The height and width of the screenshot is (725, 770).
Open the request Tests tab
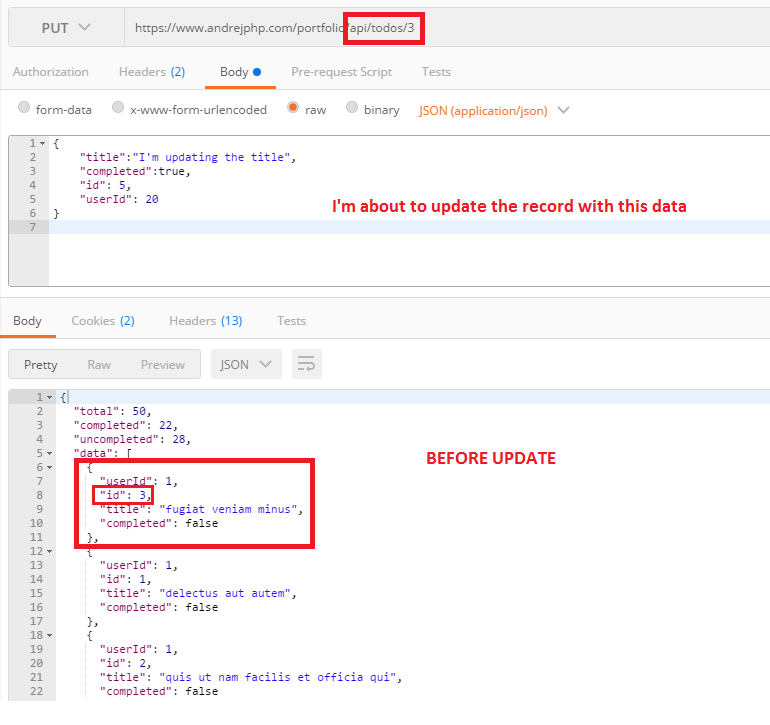[436, 72]
